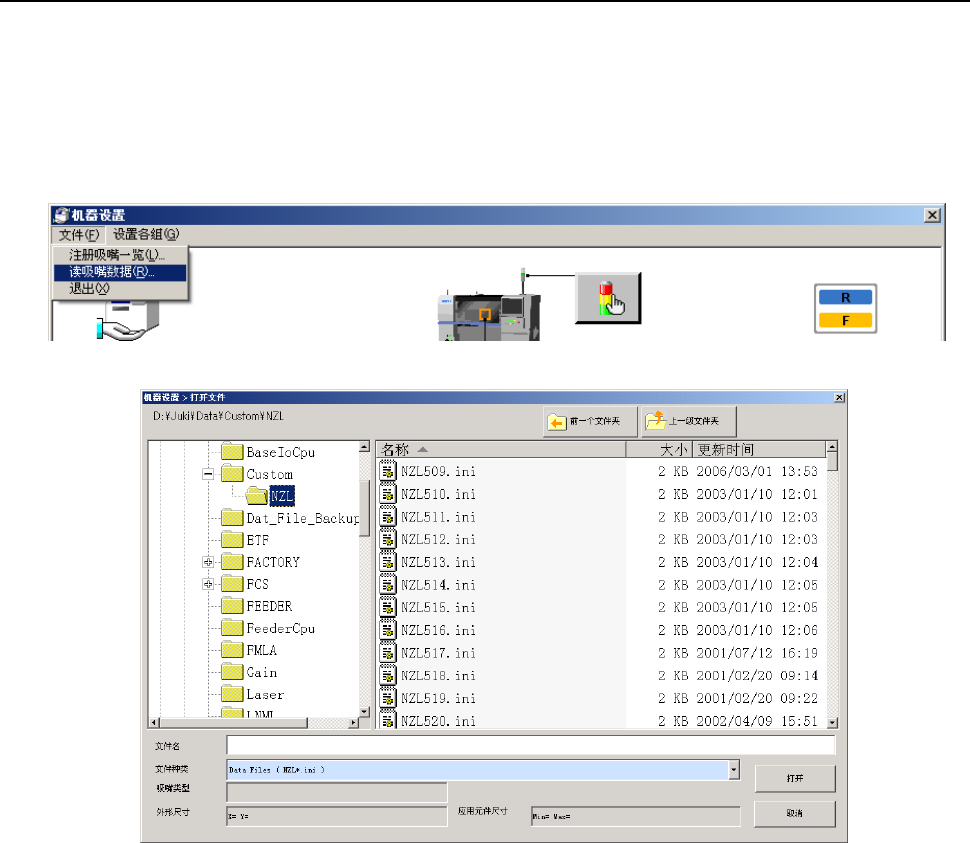Sort by 更新时间 column header

pyautogui.click(x=759, y=450)
